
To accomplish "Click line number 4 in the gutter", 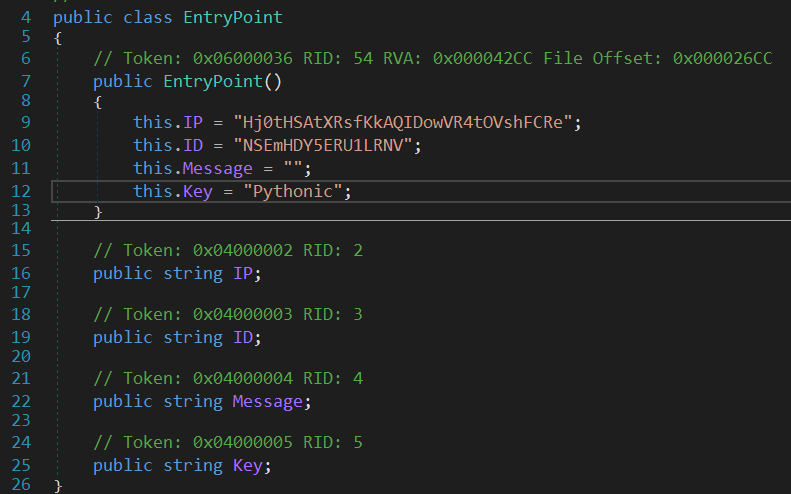I will tap(25, 17).
